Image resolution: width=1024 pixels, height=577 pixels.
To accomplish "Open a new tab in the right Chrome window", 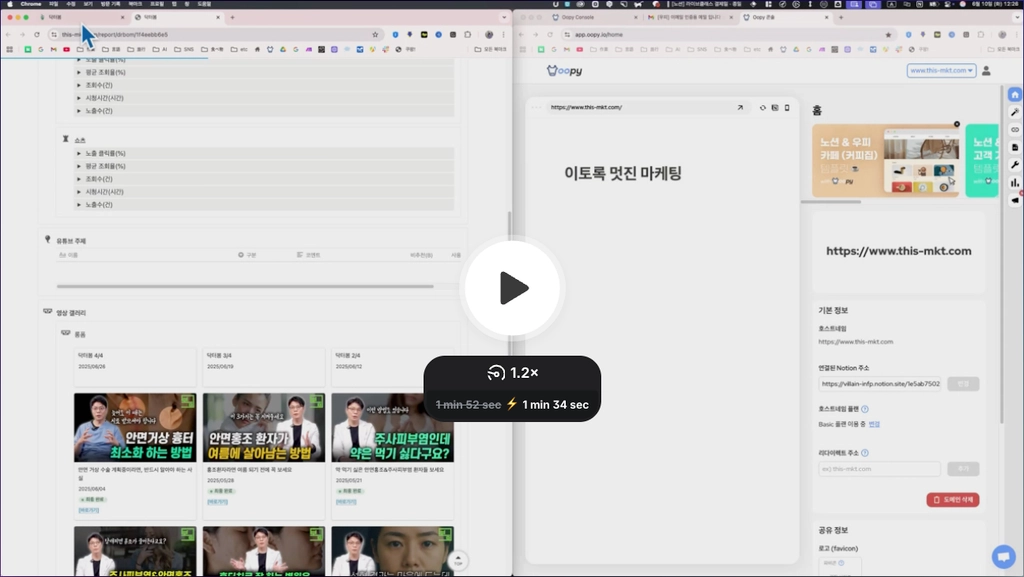I will (840, 18).
